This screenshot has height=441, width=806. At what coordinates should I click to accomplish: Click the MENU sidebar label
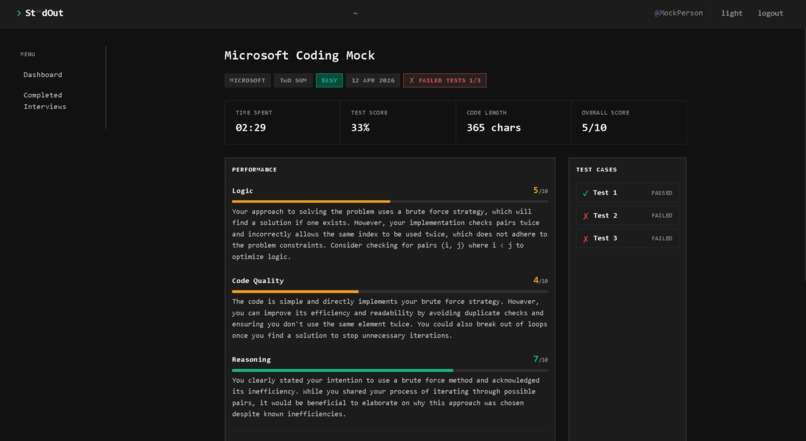coord(28,54)
